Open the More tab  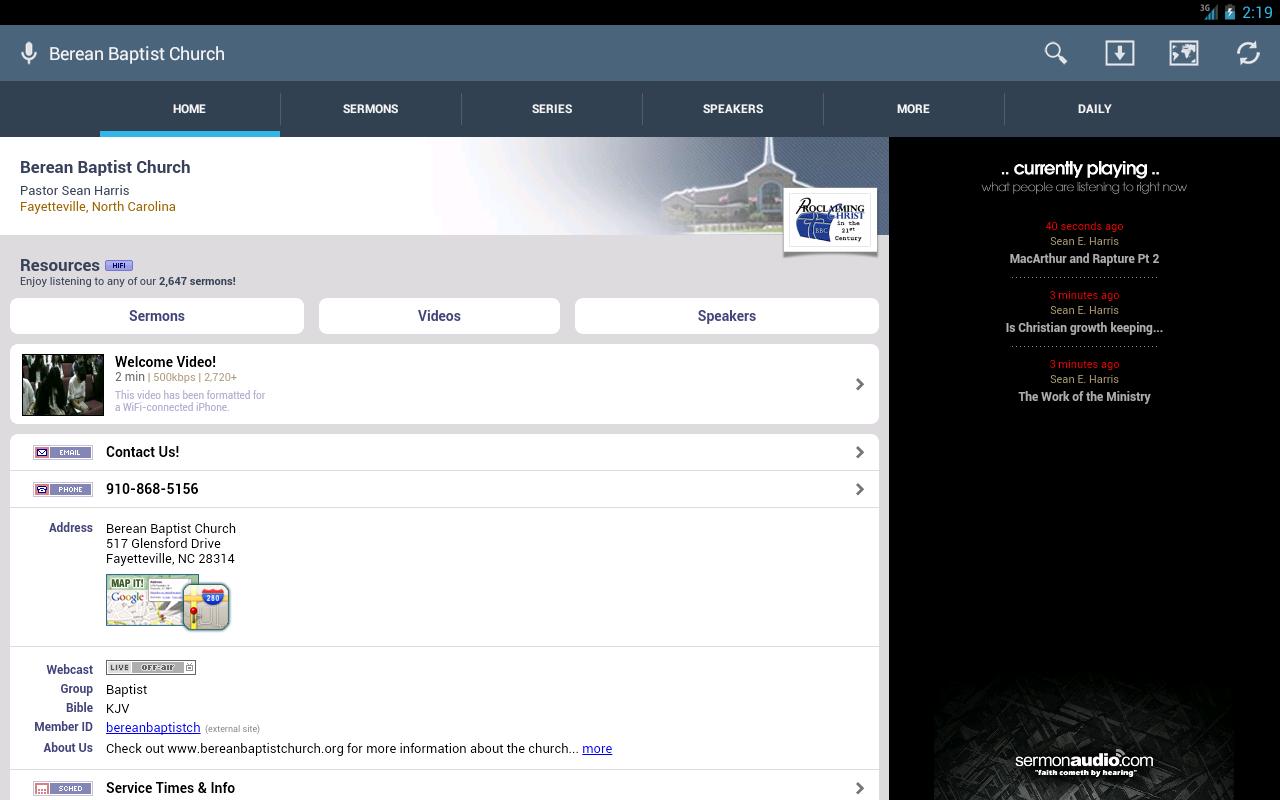point(913,109)
